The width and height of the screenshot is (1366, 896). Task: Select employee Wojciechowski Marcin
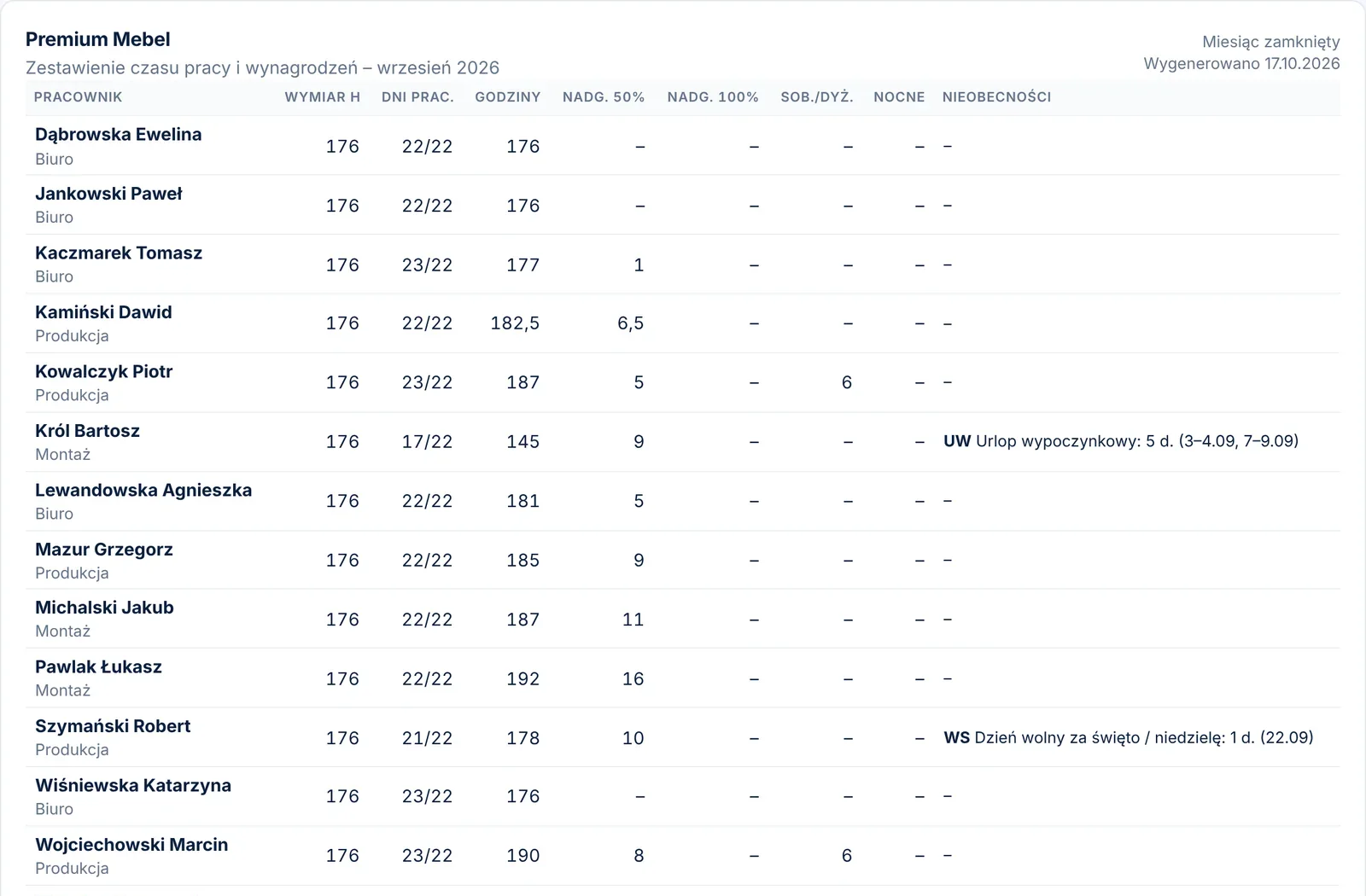[x=131, y=845]
